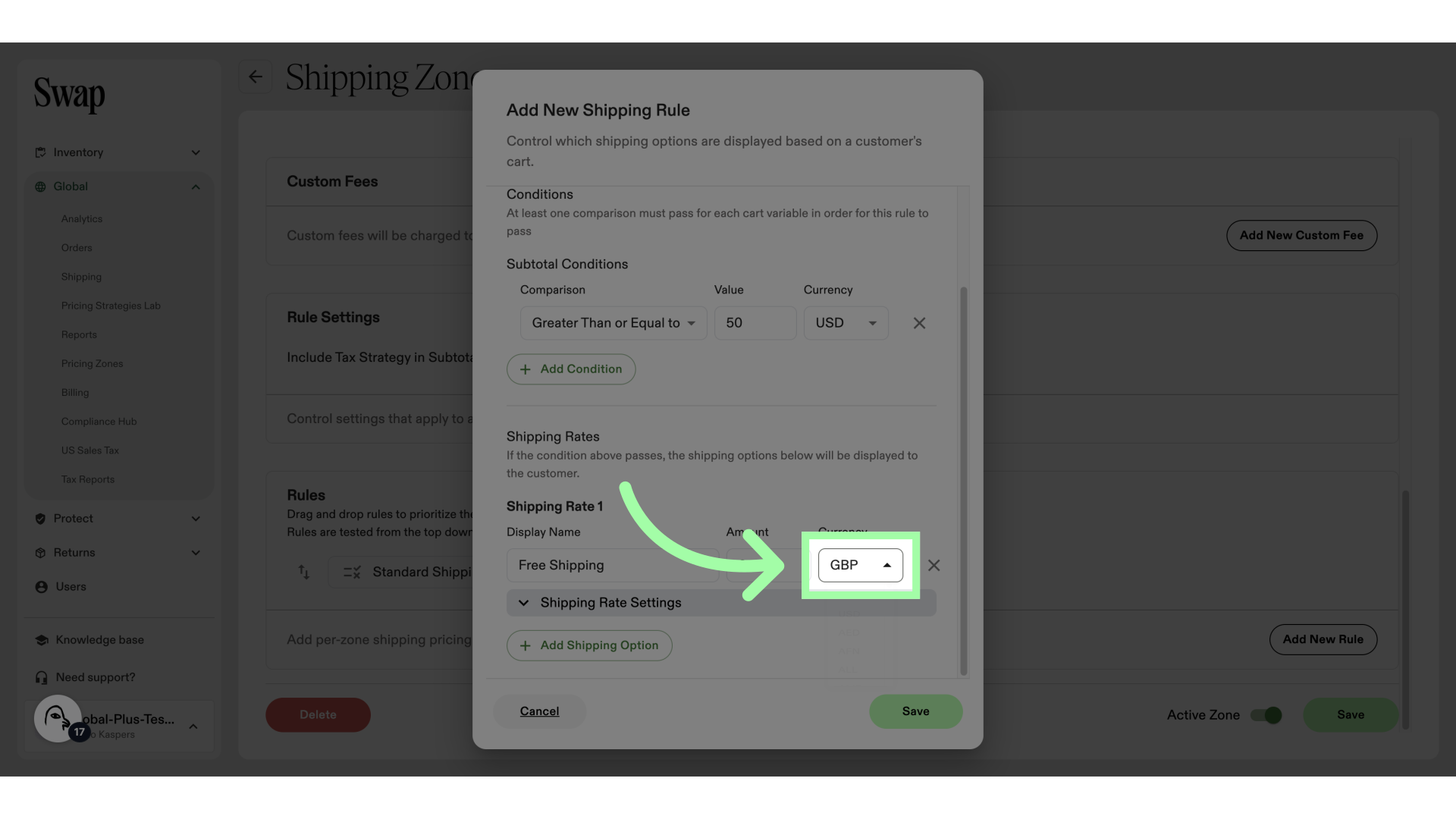Click the Need support headset icon

pyautogui.click(x=42, y=677)
